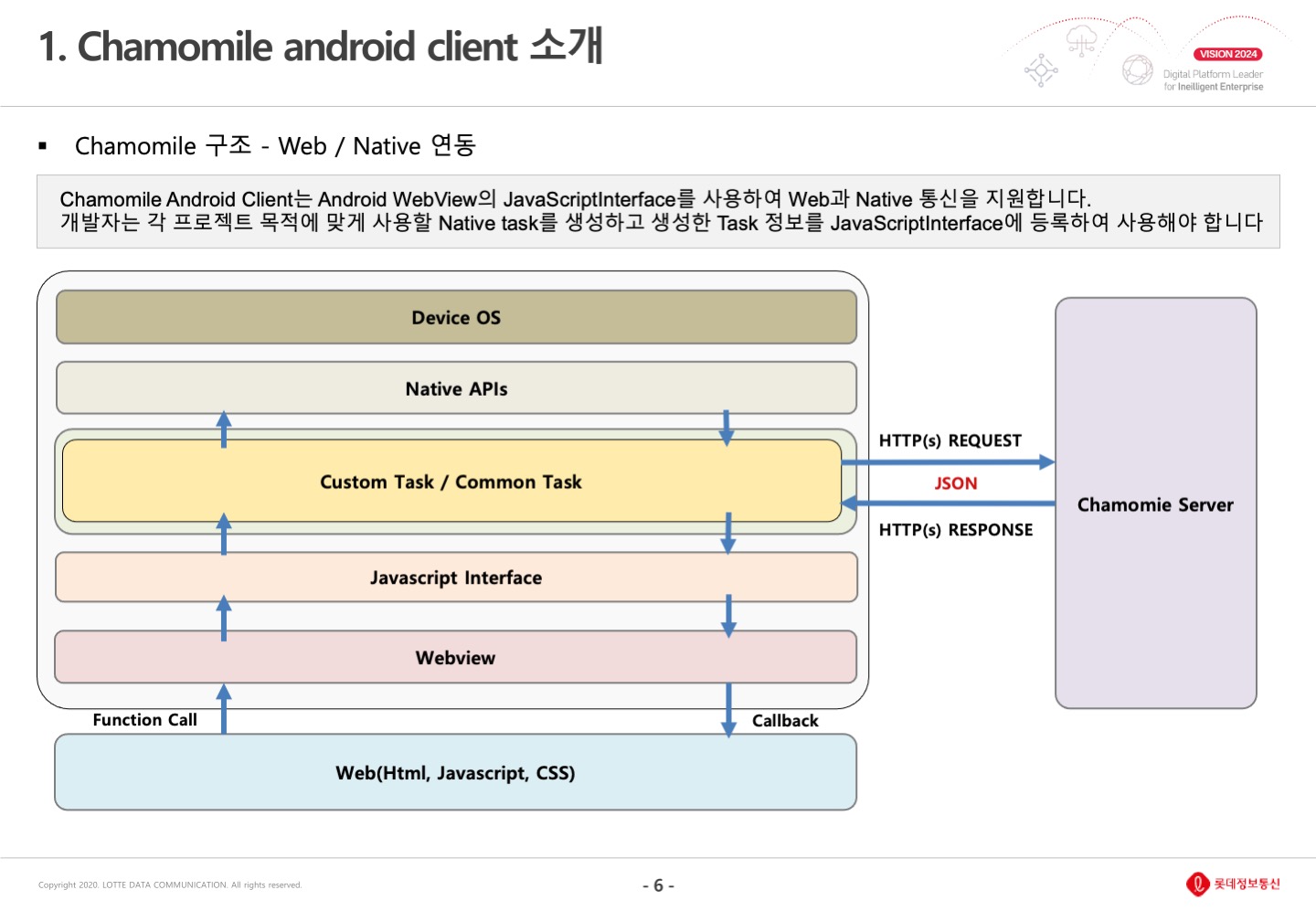1316x911 pixels.
Task: Click the network node icon in header
Action: (1041, 70)
